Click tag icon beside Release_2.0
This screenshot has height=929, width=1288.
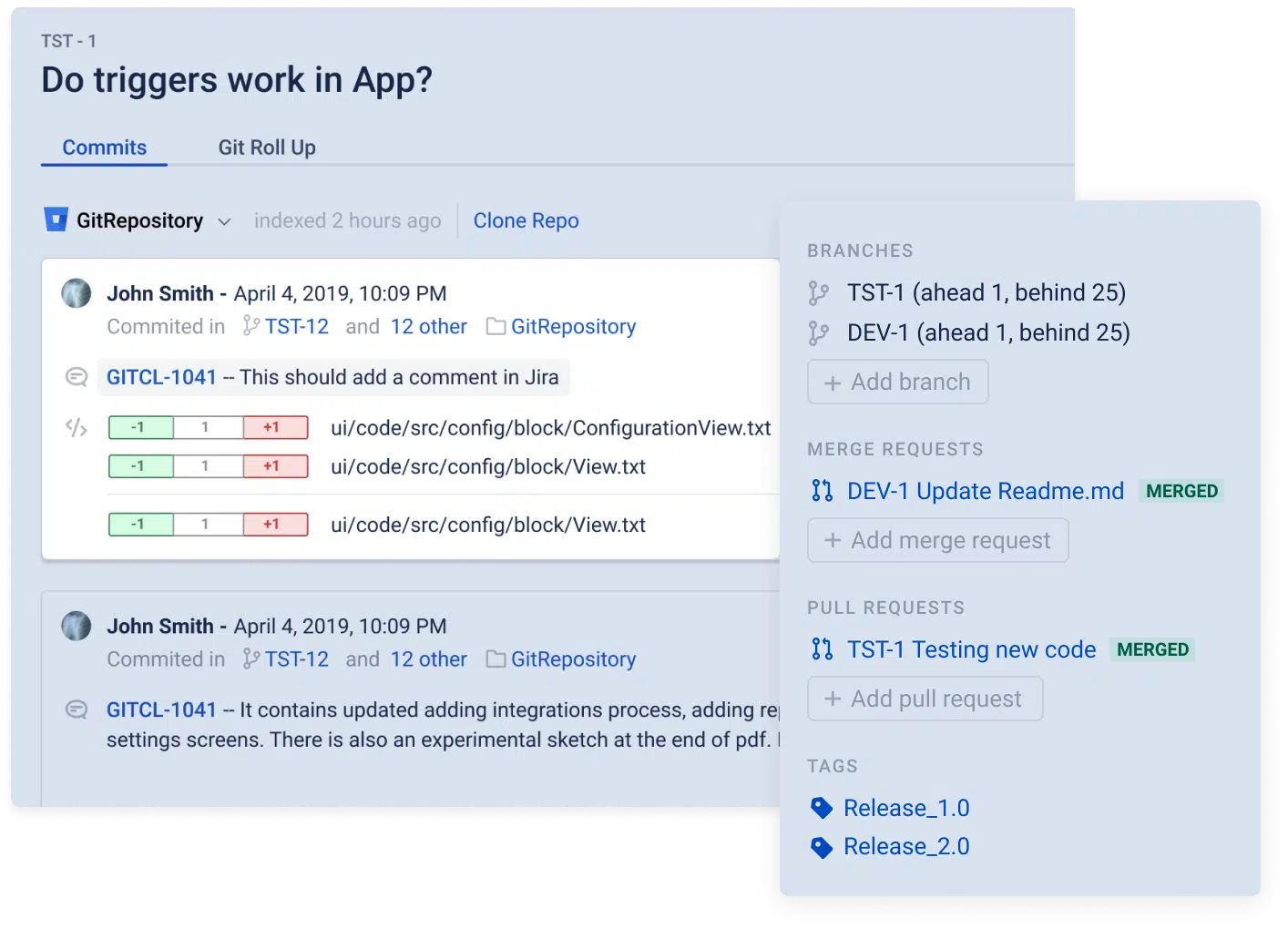(822, 847)
